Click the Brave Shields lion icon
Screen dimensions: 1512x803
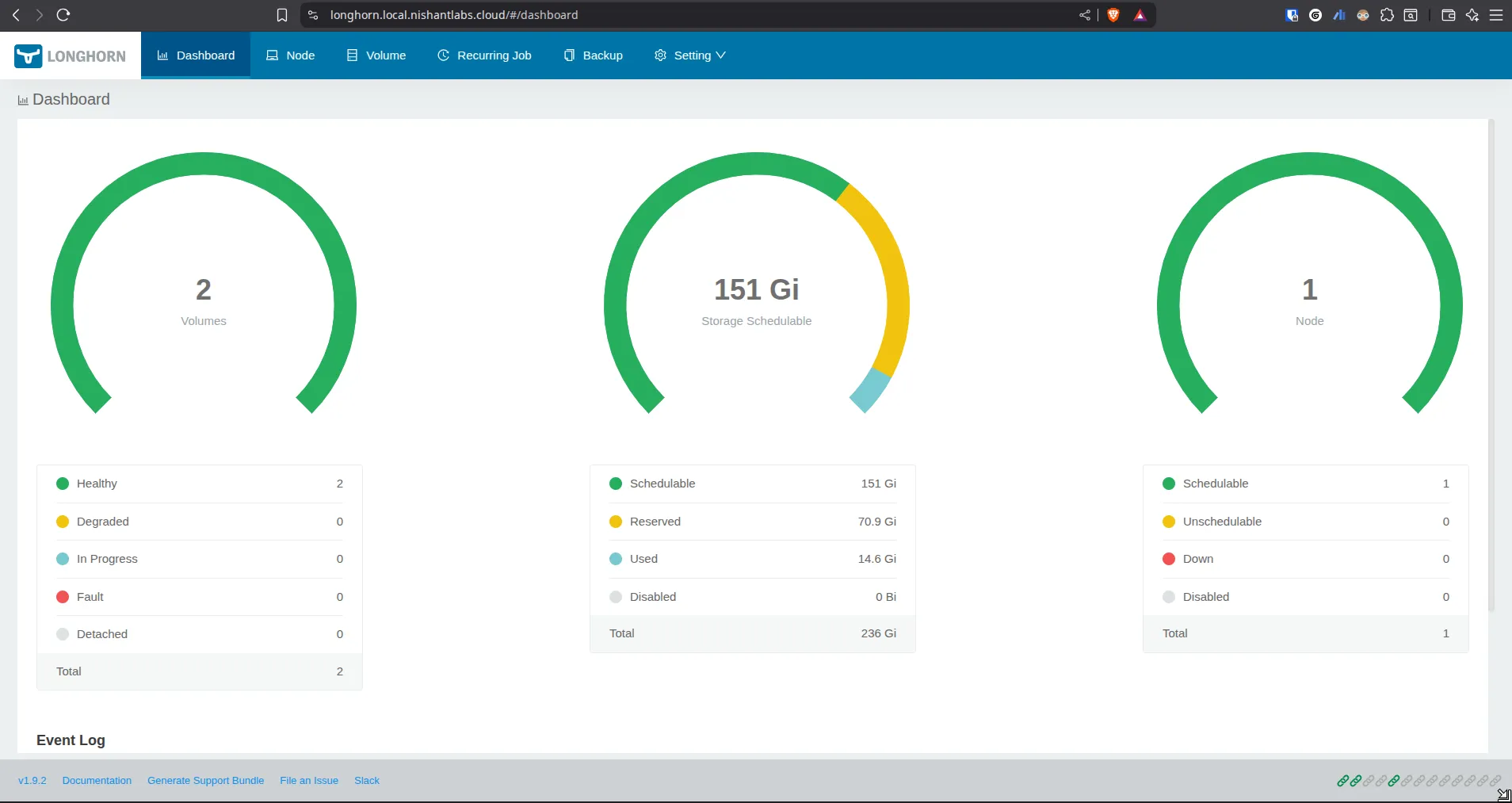pyautogui.click(x=1113, y=15)
